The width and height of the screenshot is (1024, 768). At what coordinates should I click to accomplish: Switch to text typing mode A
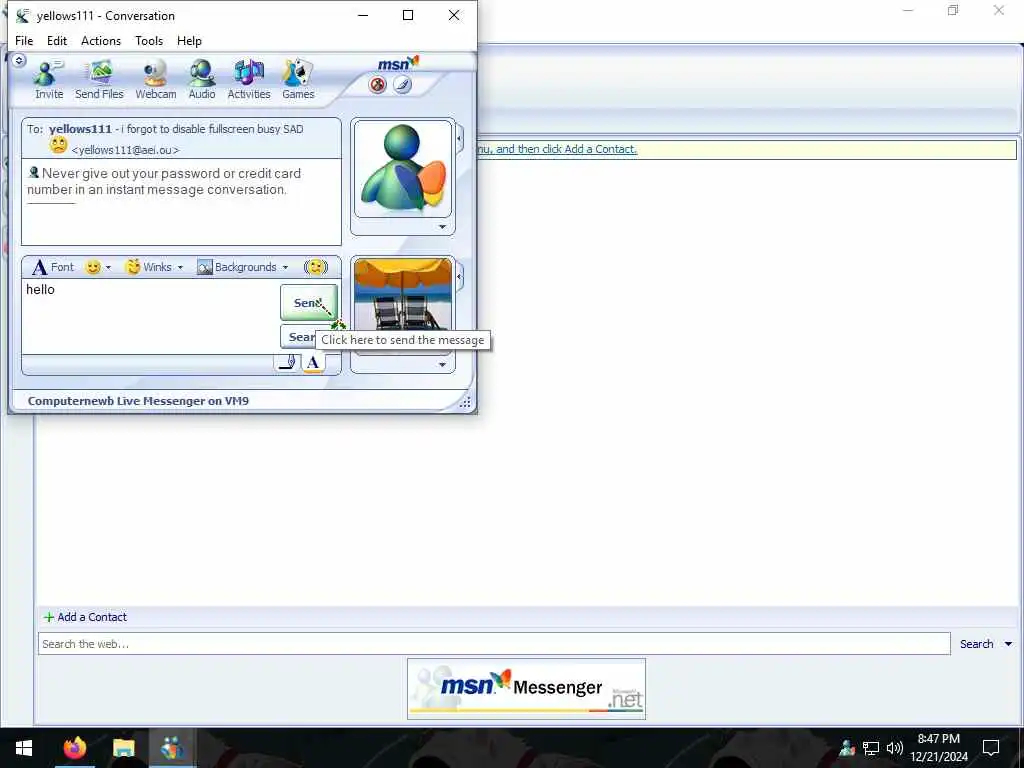coord(313,363)
